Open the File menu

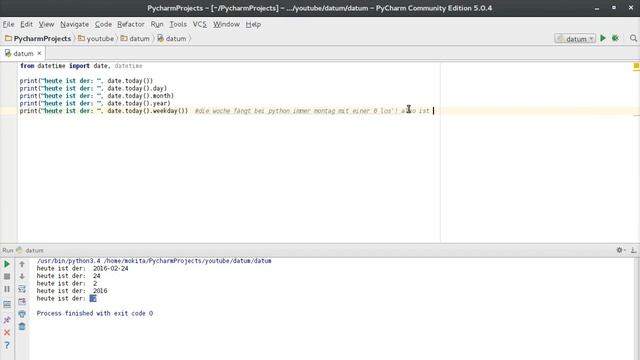(8, 24)
